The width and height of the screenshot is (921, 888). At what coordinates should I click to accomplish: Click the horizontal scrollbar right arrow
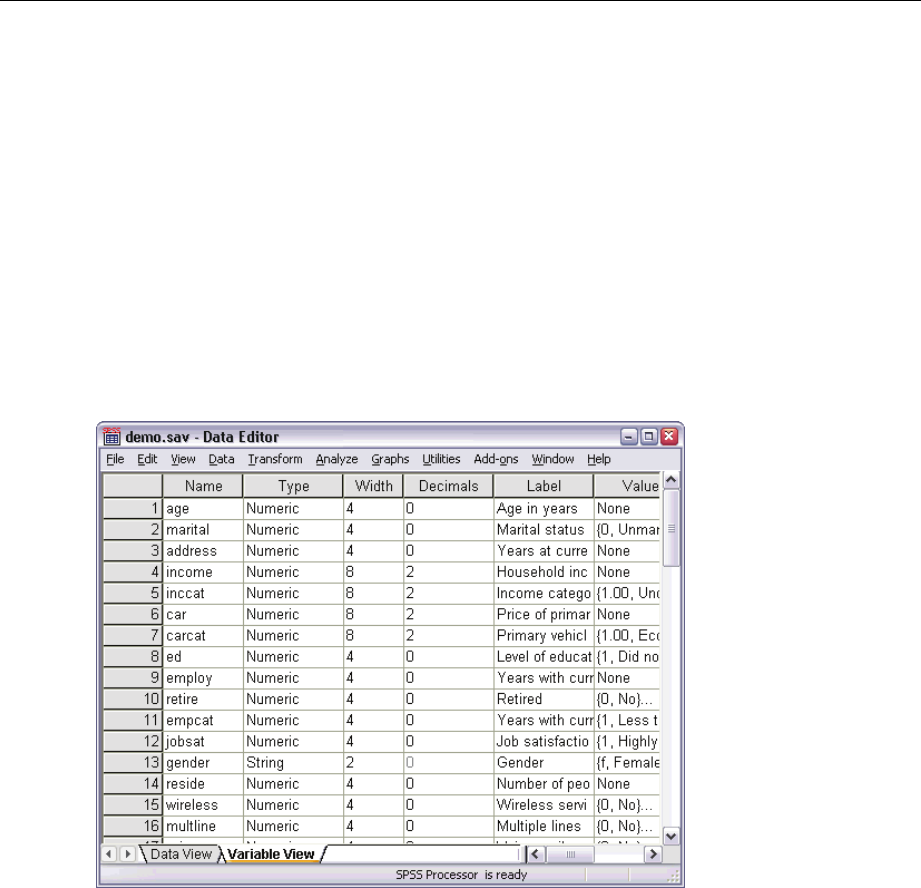tap(653, 854)
